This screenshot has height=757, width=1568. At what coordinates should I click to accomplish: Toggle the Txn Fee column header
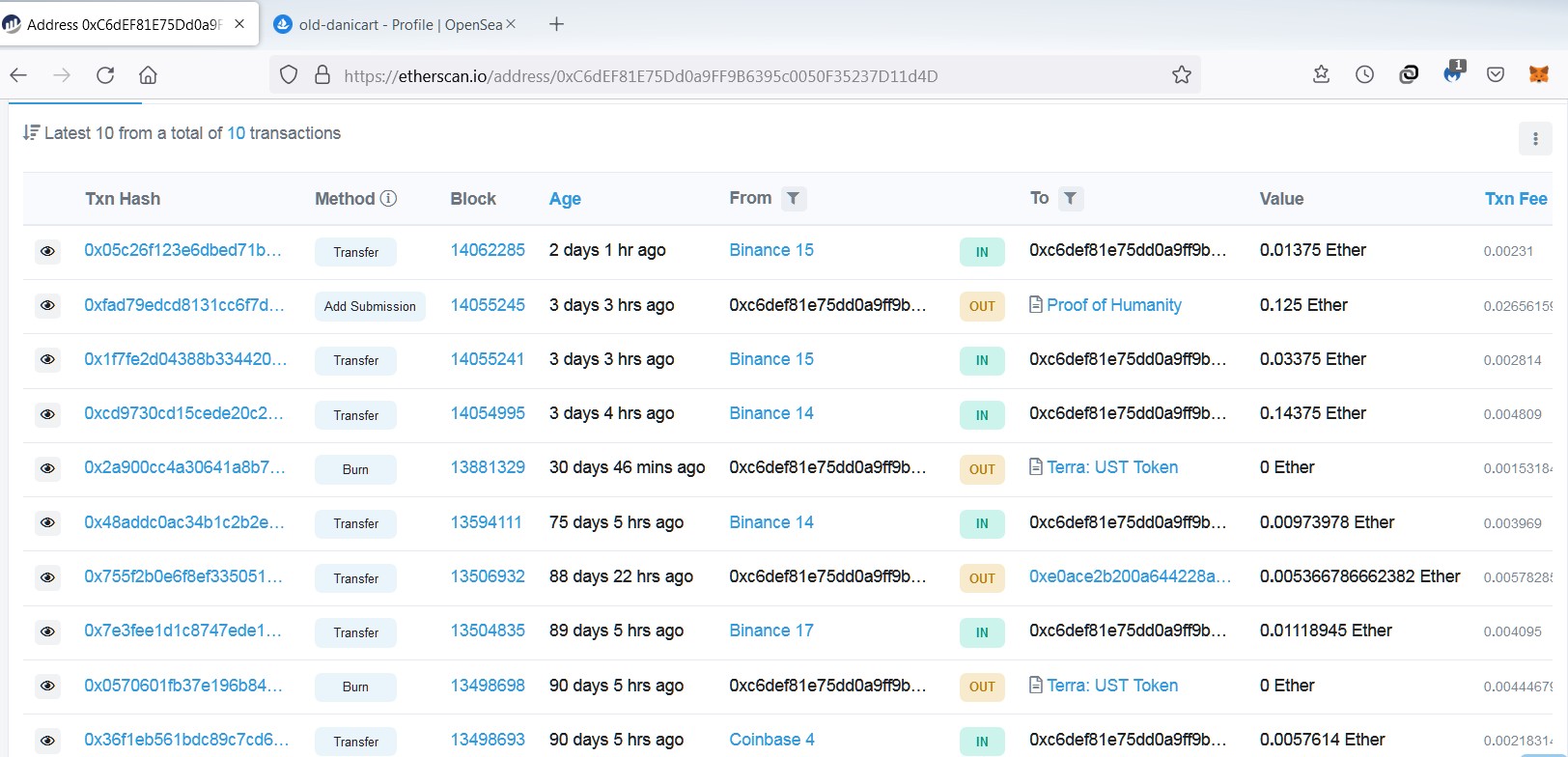click(x=1516, y=199)
